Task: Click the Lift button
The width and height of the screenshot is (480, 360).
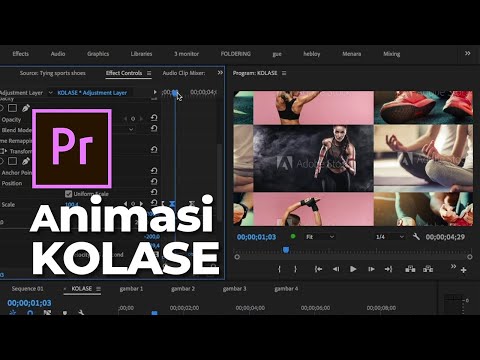Action: pyautogui.click(x=410, y=269)
